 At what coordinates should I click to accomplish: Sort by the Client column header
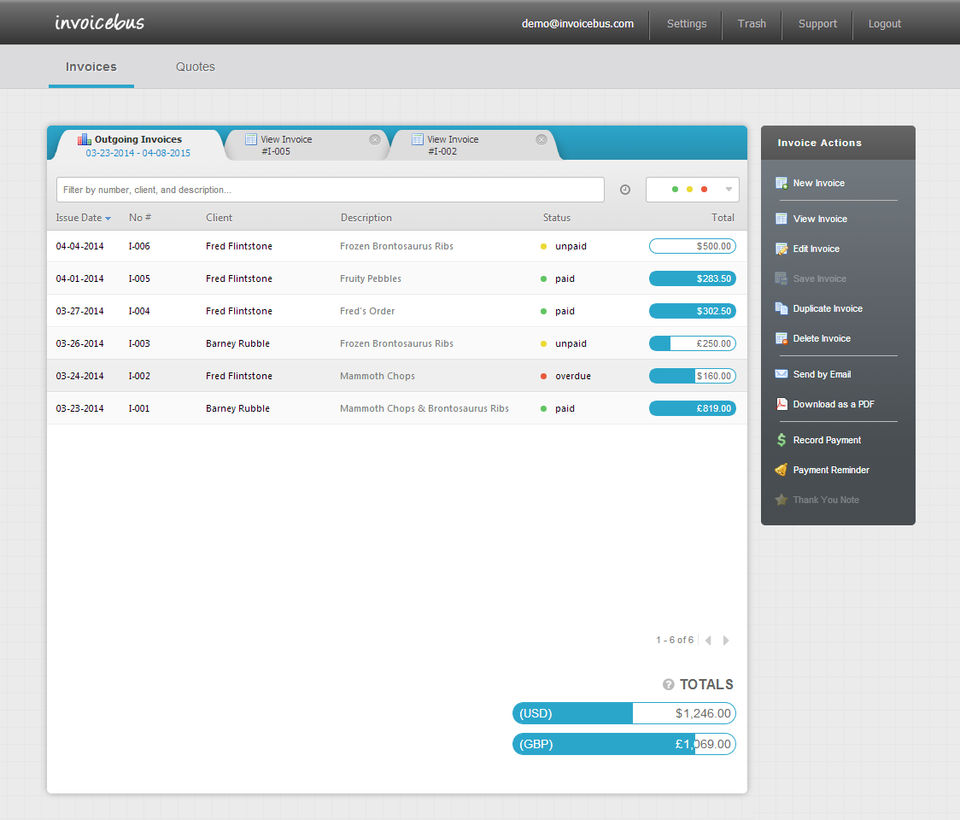coord(219,217)
